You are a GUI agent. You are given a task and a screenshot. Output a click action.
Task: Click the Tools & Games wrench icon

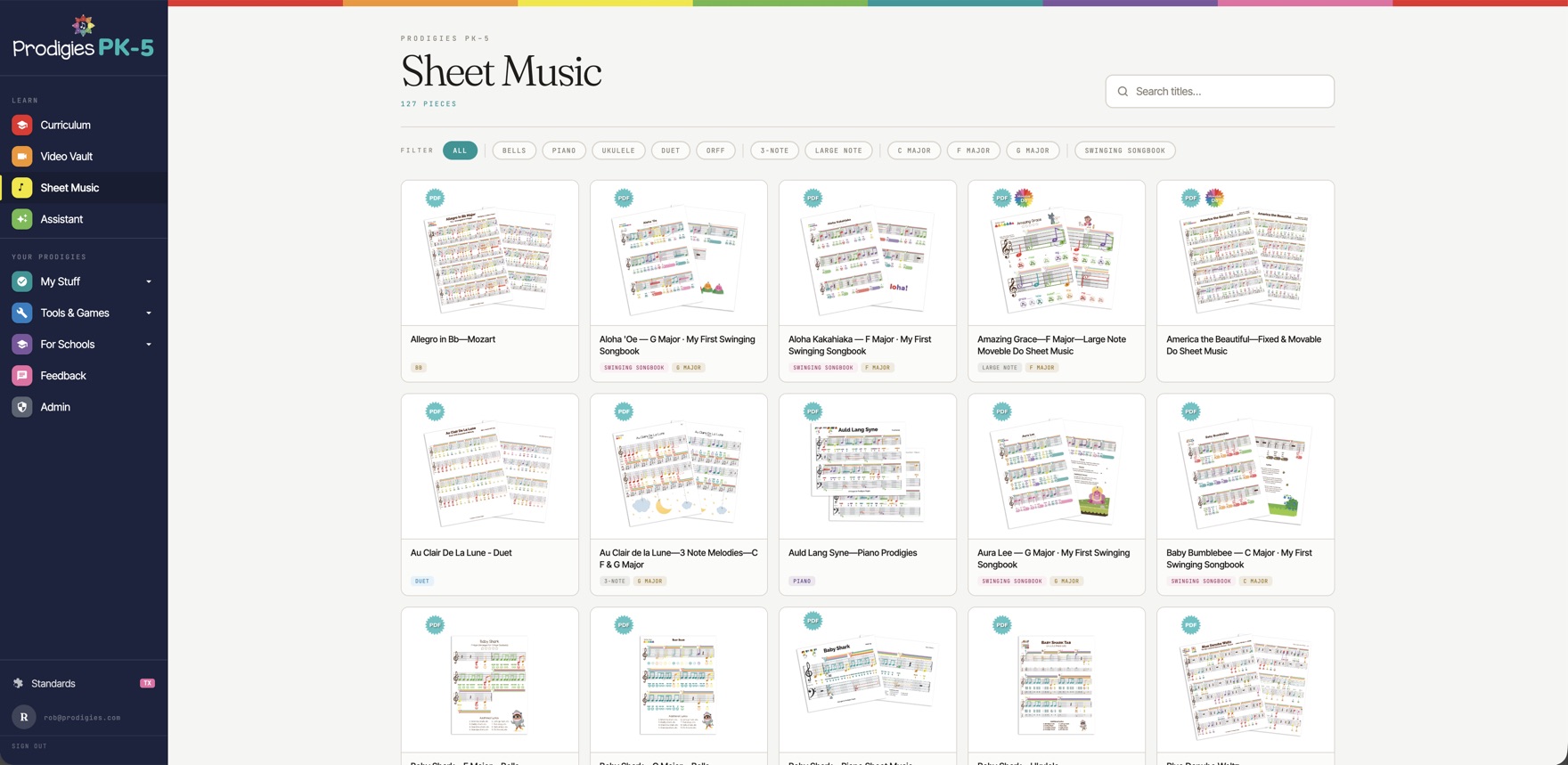22,313
